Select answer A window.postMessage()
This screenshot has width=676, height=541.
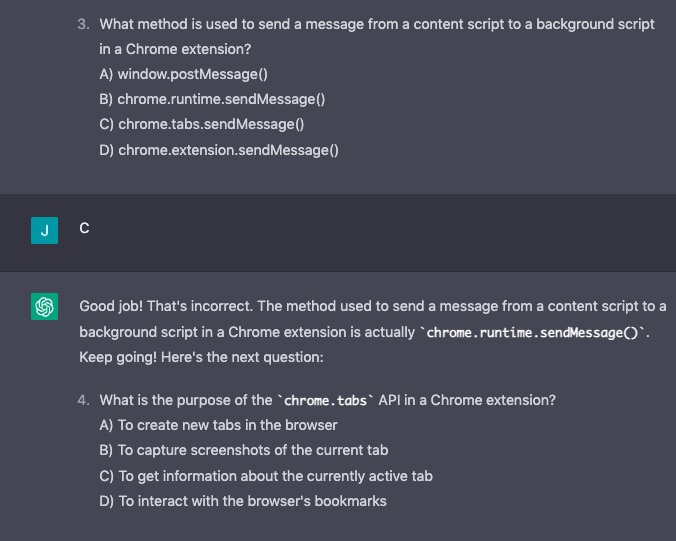pyautogui.click(x=184, y=74)
